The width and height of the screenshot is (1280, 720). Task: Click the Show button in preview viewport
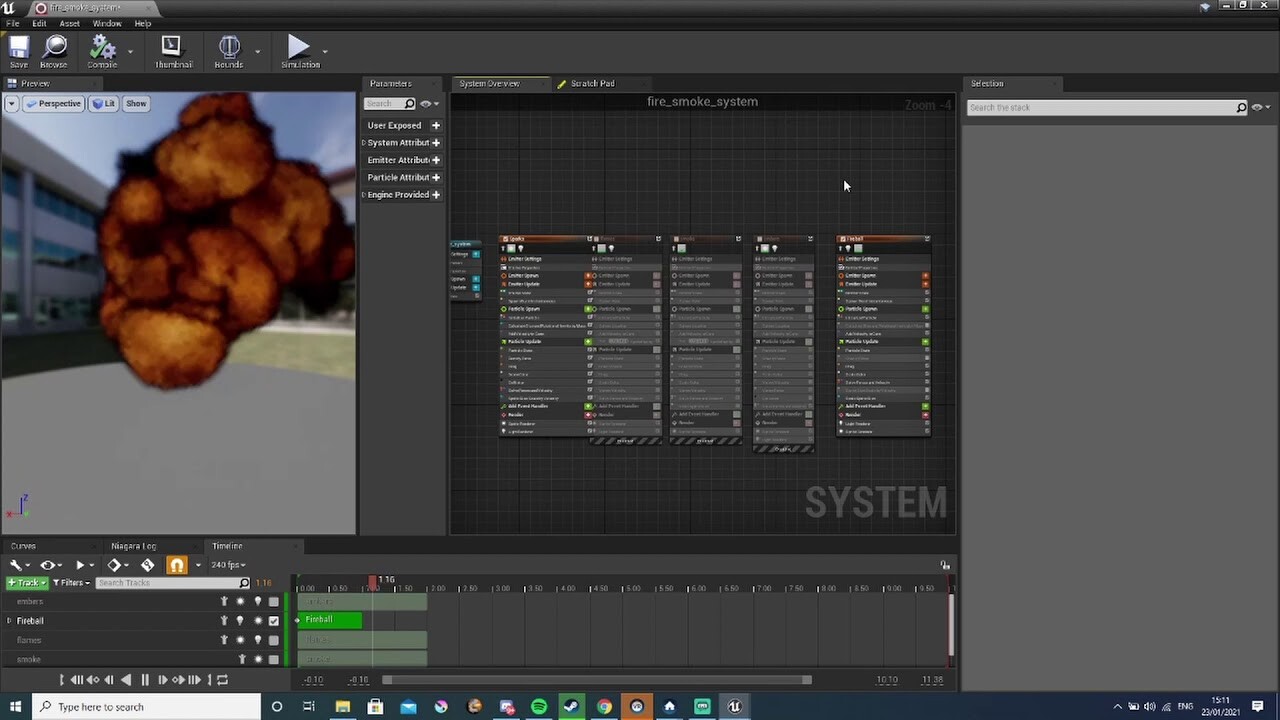pos(136,104)
